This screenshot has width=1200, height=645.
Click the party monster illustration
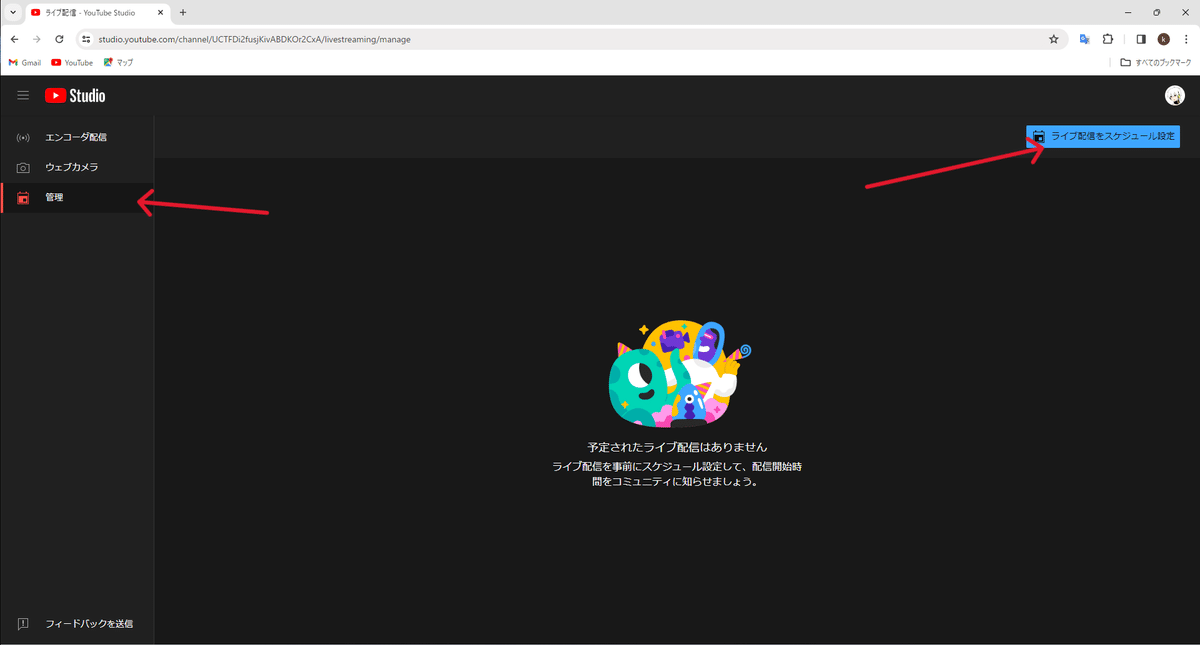click(679, 374)
